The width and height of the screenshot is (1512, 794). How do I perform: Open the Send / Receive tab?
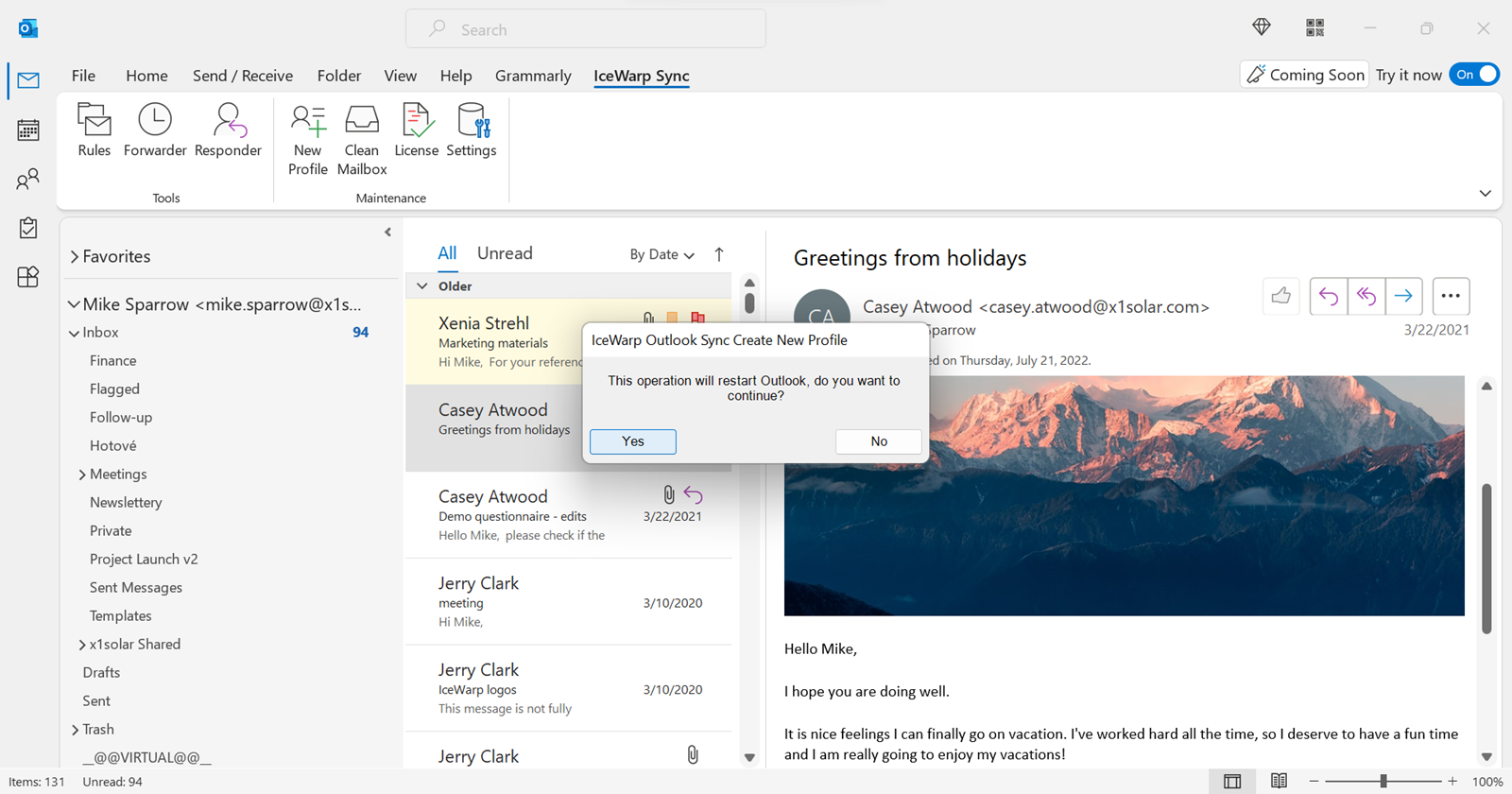[x=243, y=76]
